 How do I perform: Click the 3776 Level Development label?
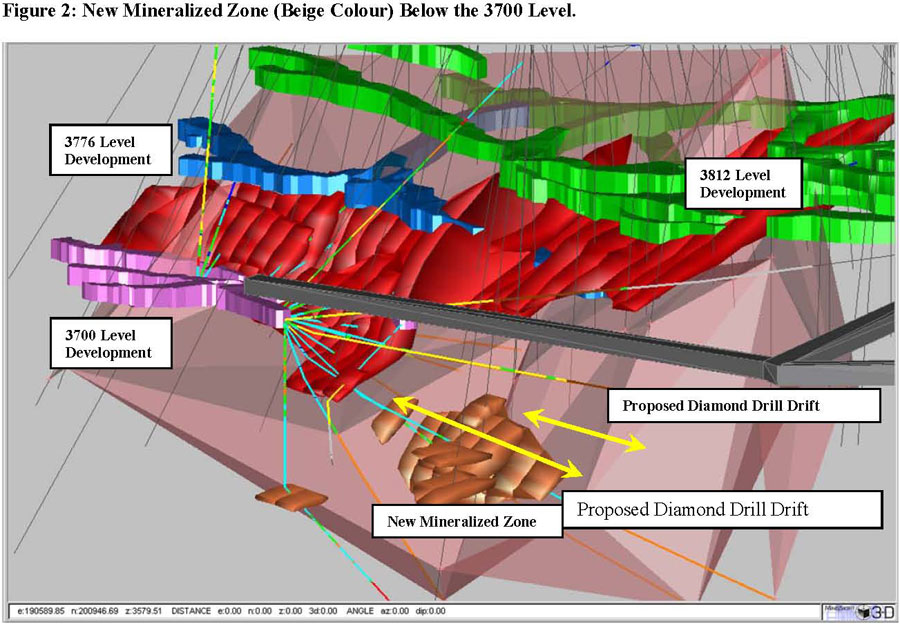pos(101,151)
